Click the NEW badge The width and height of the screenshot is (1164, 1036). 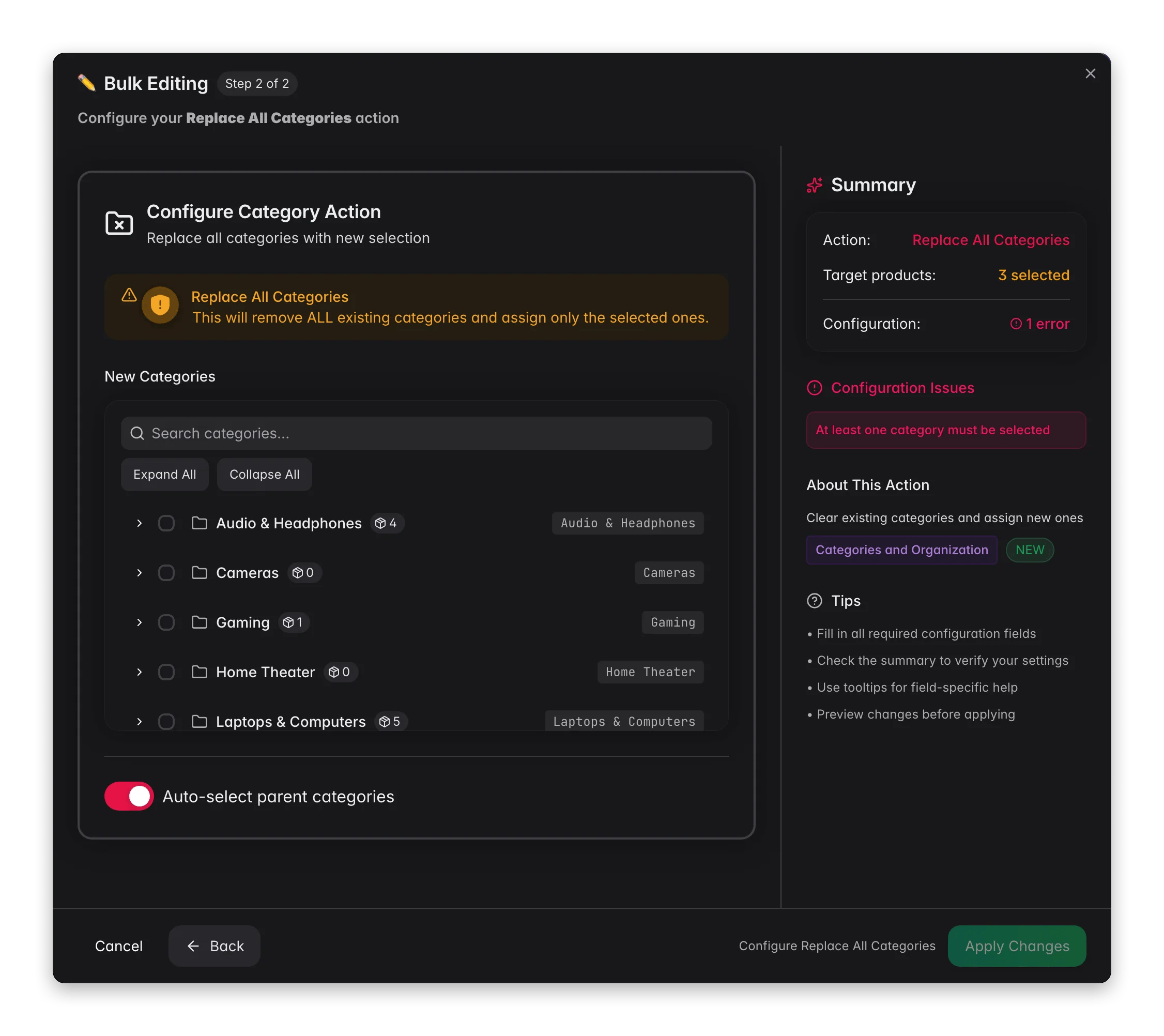coord(1030,550)
